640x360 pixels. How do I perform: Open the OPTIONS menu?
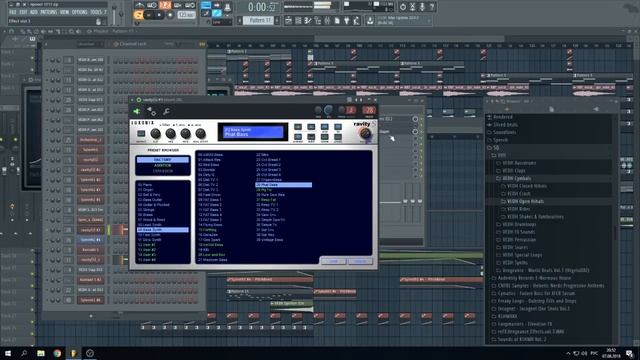point(80,13)
